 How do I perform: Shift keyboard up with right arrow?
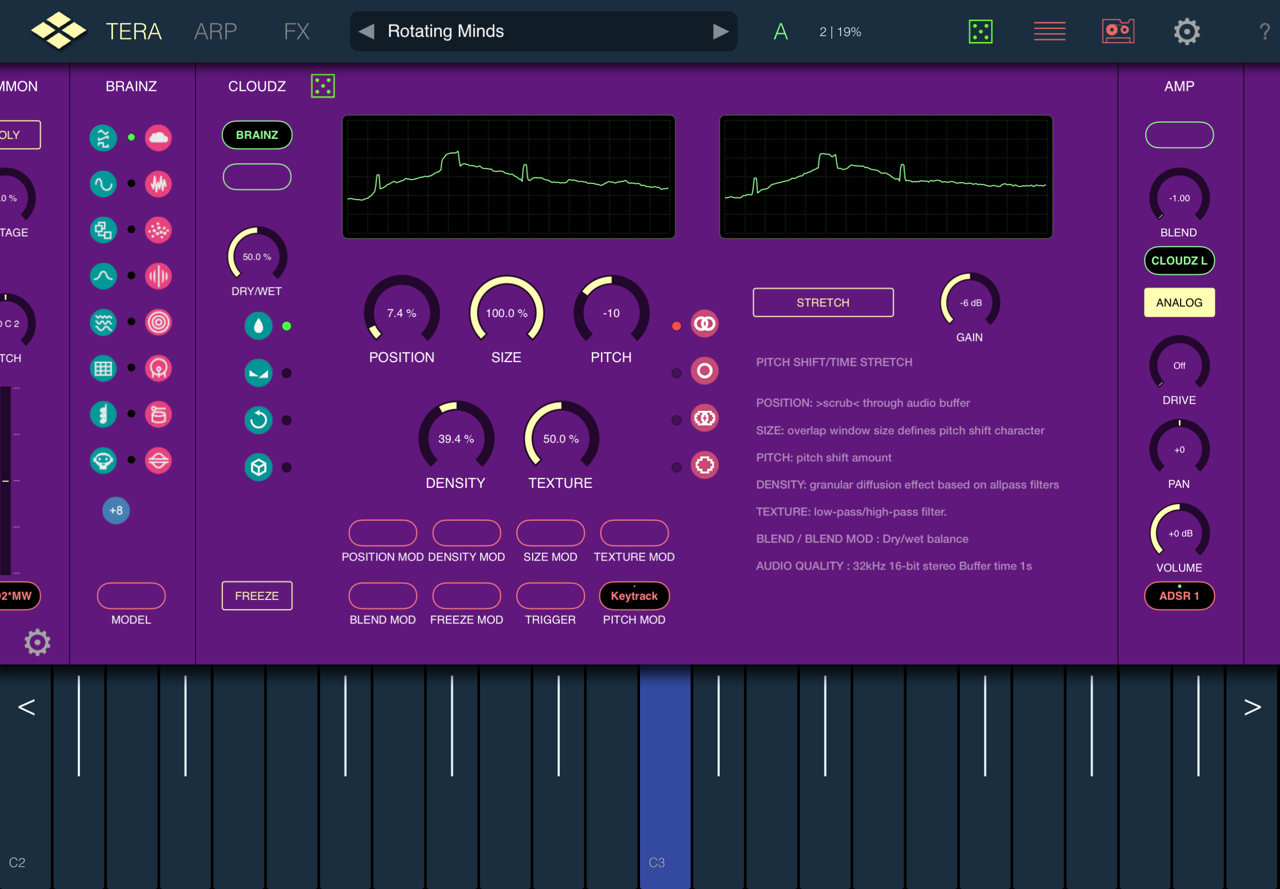click(x=1252, y=708)
